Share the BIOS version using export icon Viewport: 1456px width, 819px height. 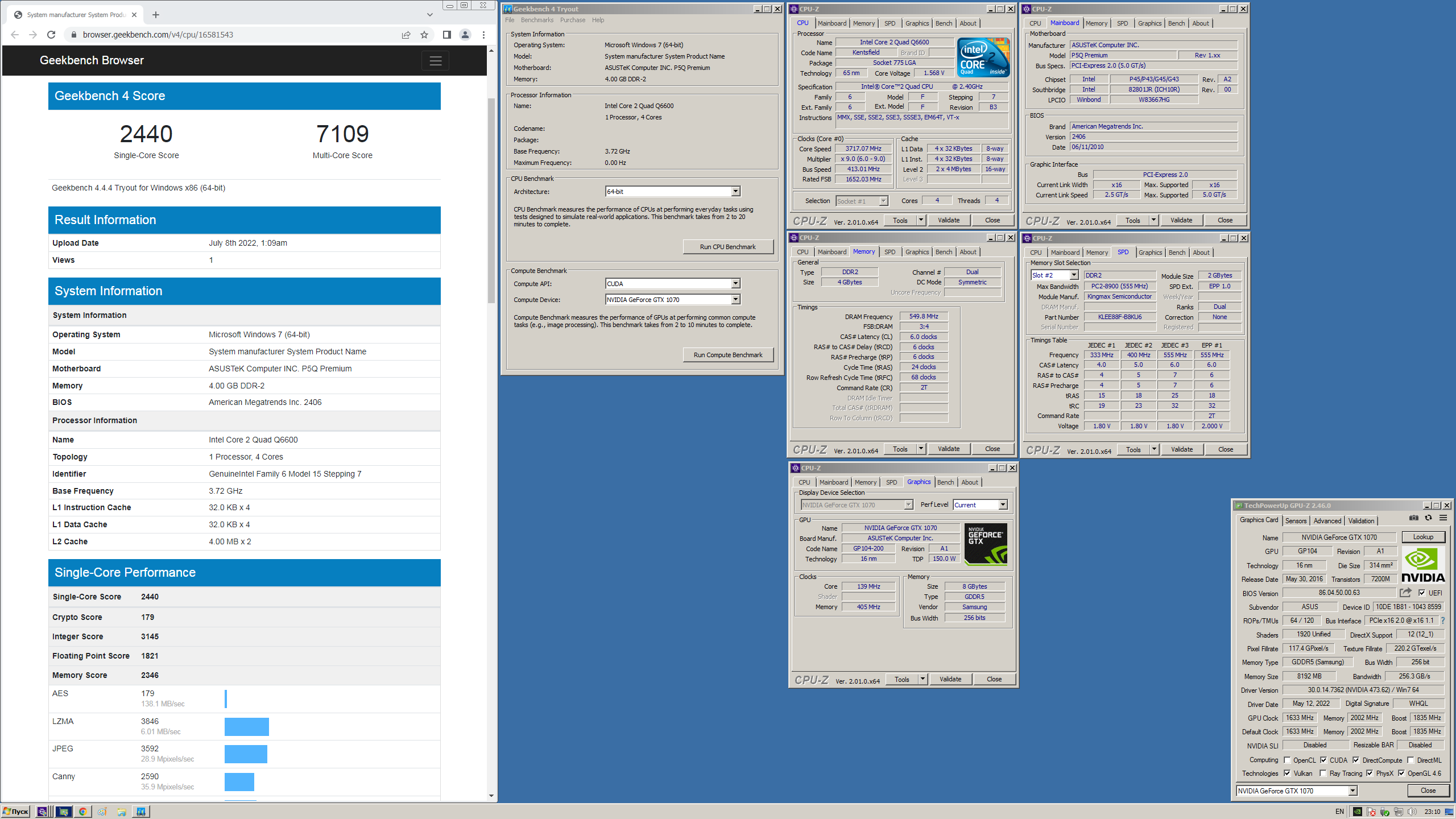tap(1405, 593)
